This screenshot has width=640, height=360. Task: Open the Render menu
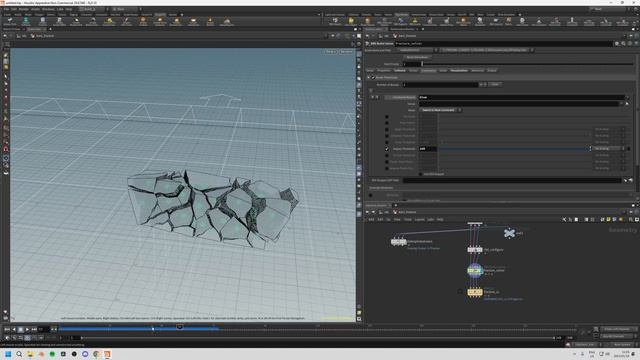coord(24,9)
